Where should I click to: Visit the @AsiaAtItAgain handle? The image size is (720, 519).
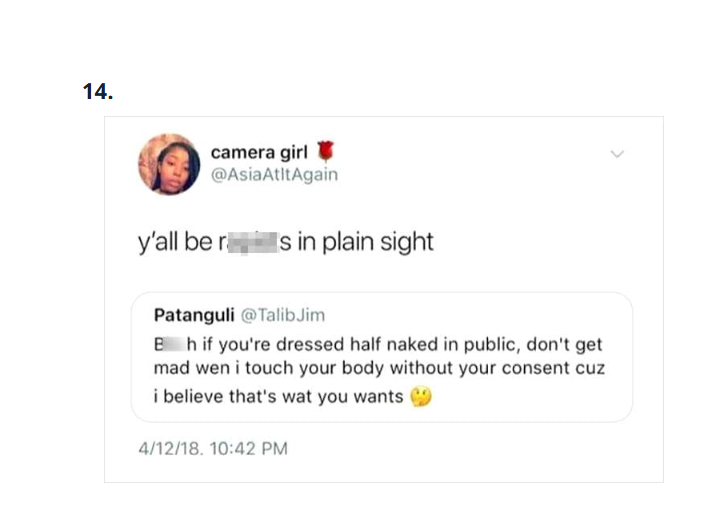pyautogui.click(x=274, y=174)
